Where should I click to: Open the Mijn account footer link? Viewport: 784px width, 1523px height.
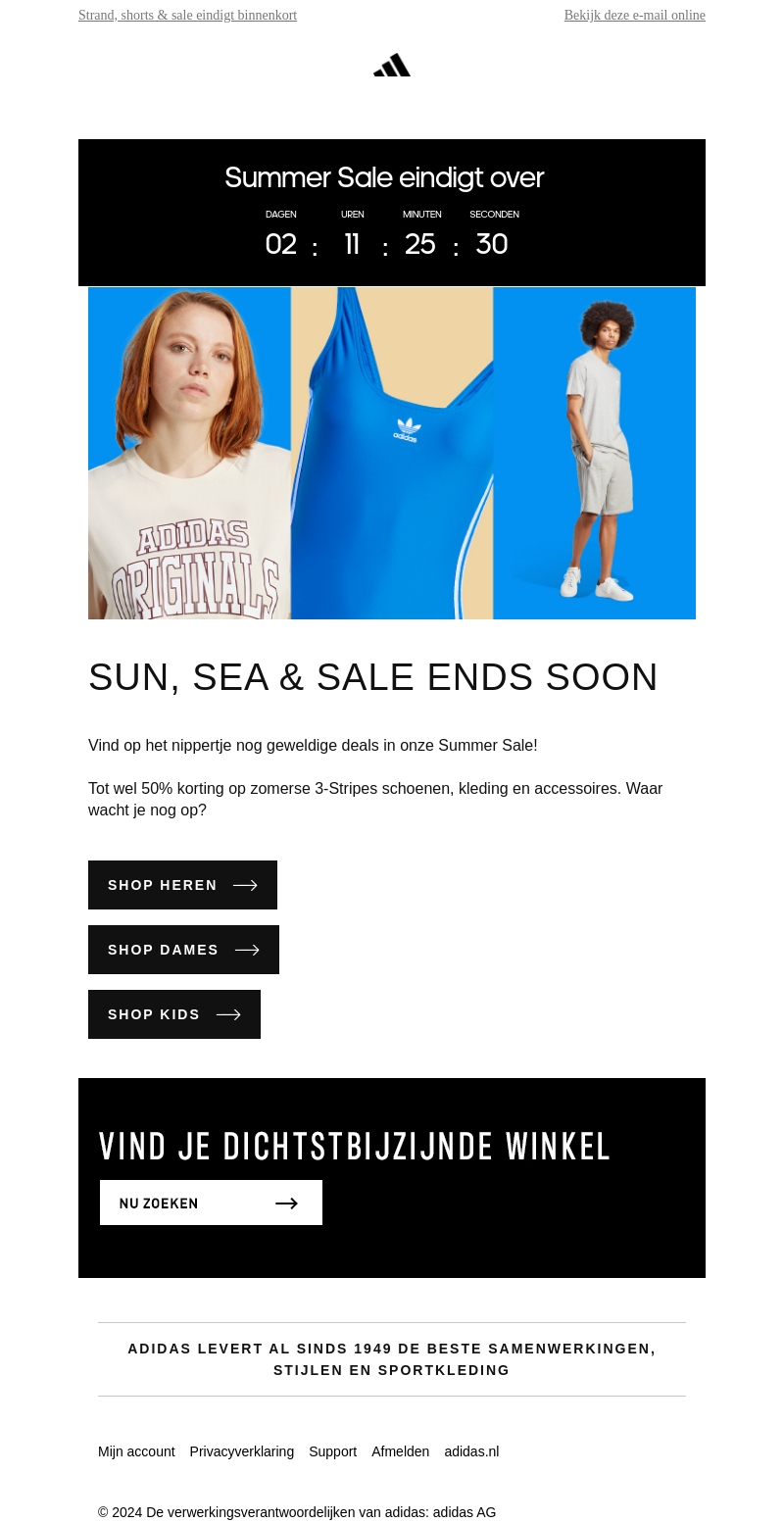[x=136, y=1451]
